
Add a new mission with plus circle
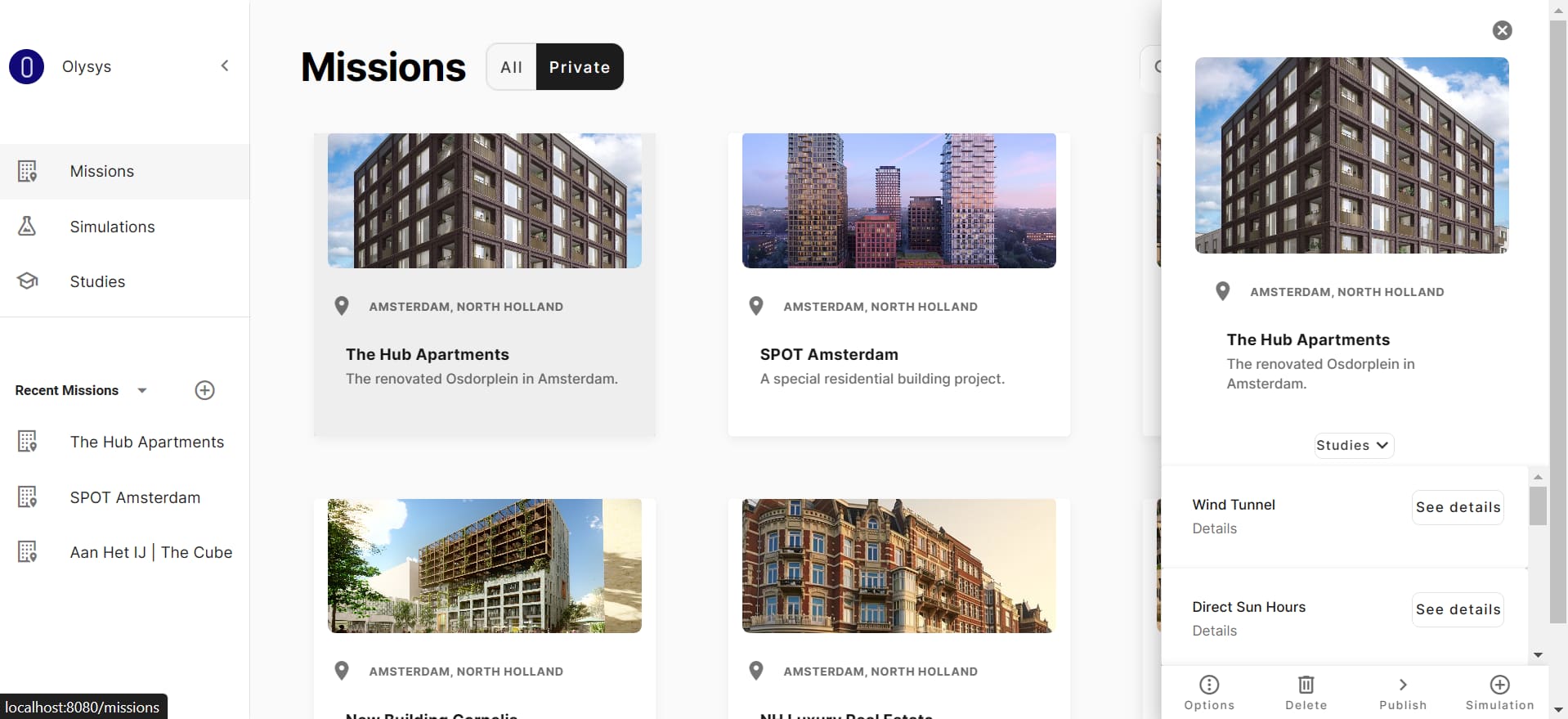pyautogui.click(x=204, y=390)
